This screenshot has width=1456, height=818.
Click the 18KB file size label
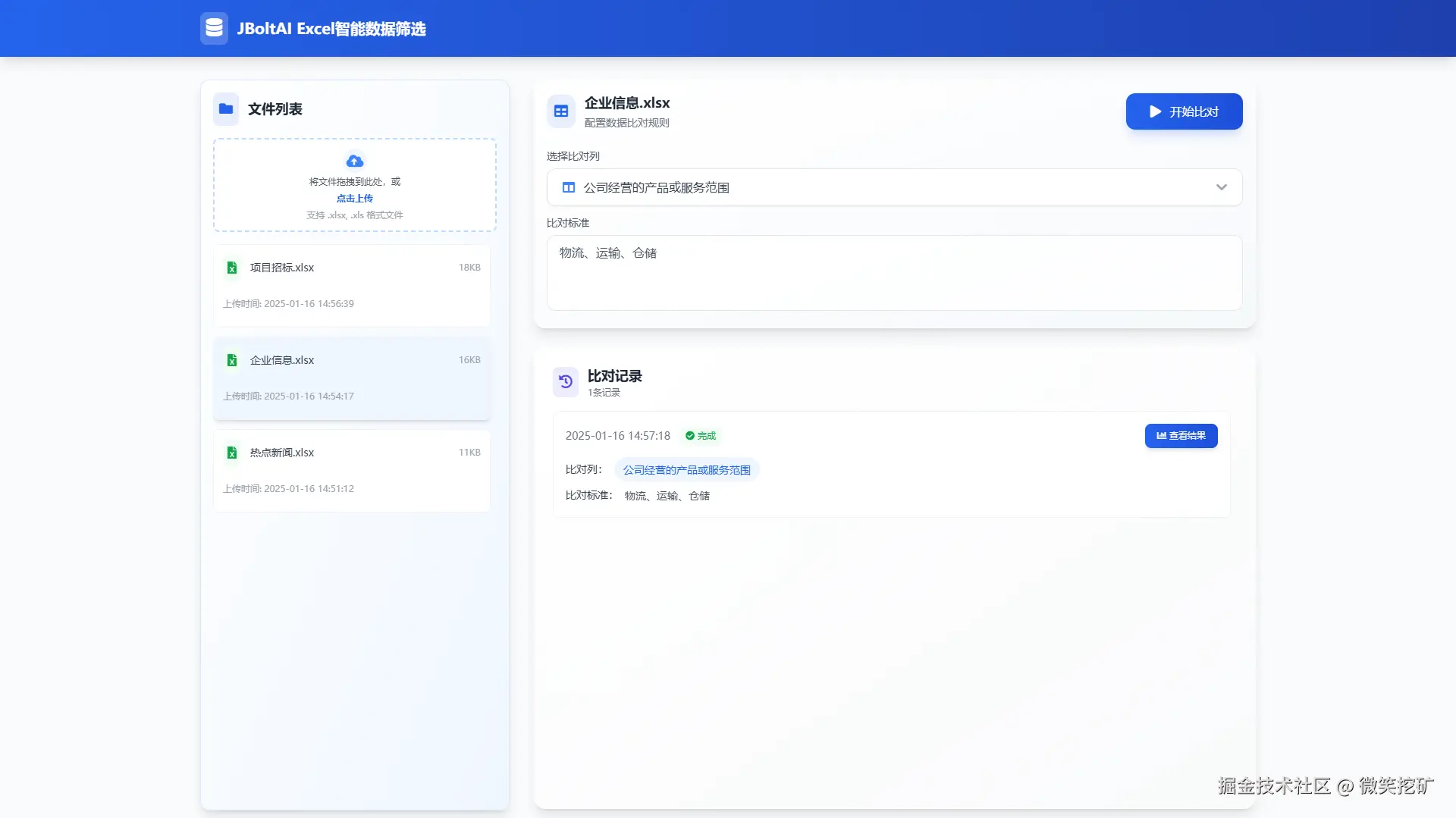point(469,268)
